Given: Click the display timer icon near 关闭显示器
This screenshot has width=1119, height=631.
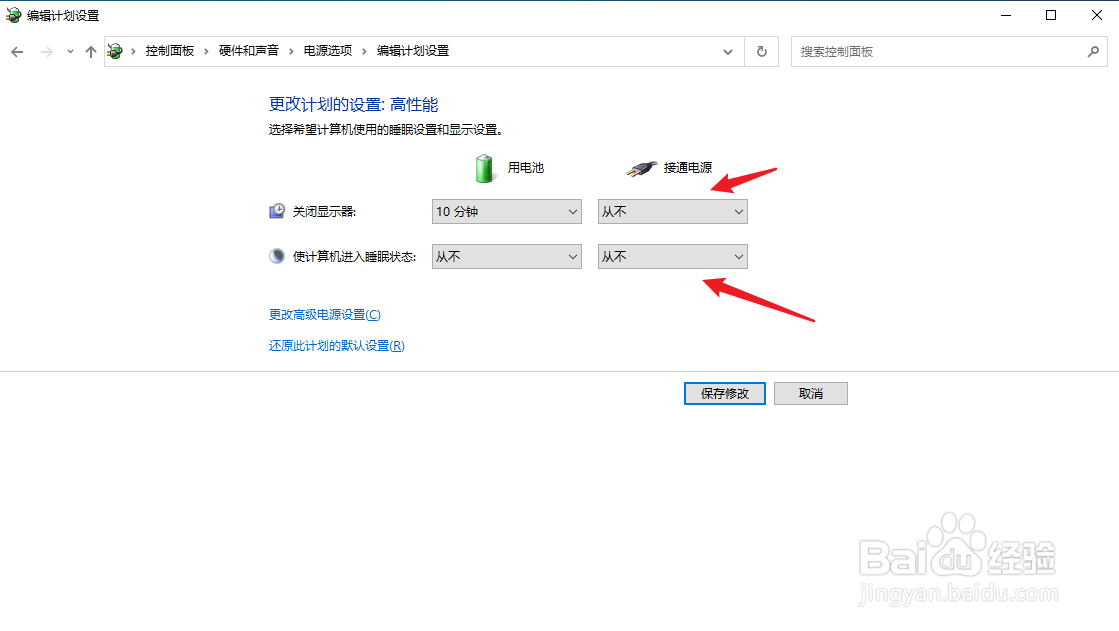Looking at the screenshot, I should (x=276, y=211).
